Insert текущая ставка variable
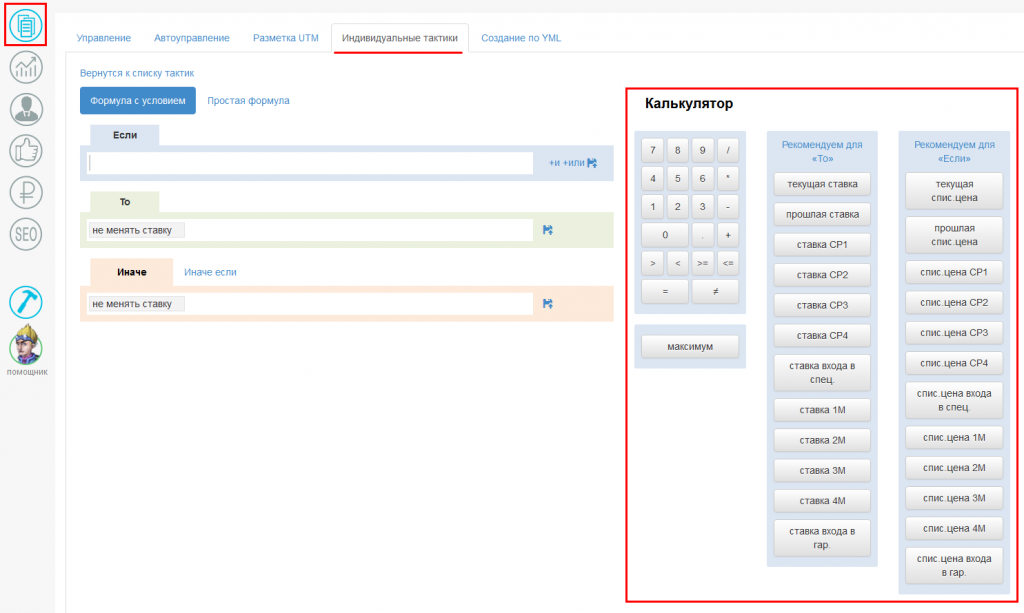The image size is (1024, 613). [822, 184]
